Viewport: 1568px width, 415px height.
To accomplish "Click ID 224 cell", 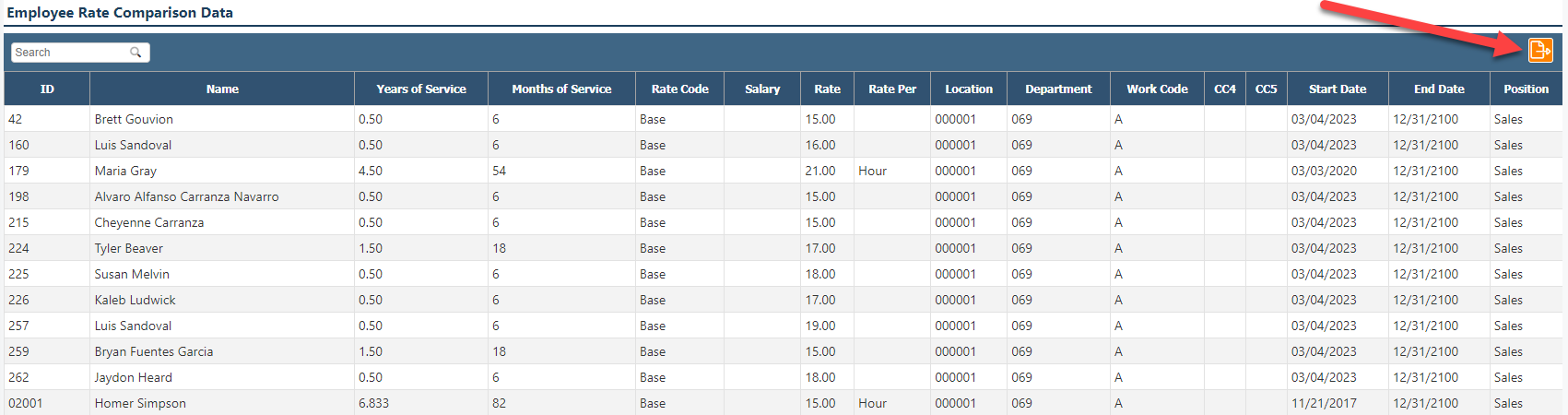I will coord(47,248).
